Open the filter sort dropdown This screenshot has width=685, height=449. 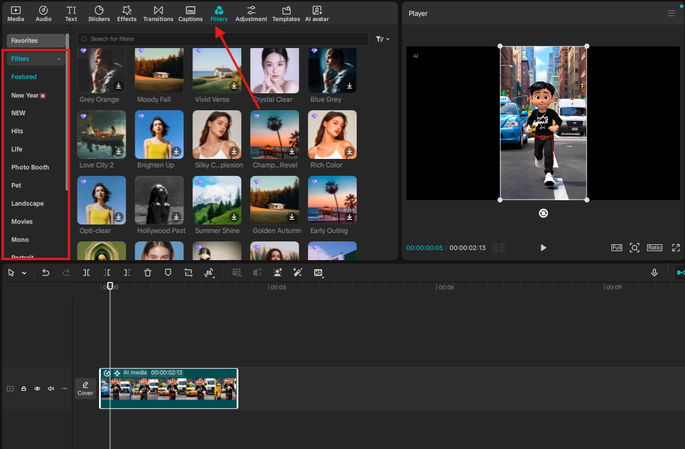point(383,39)
